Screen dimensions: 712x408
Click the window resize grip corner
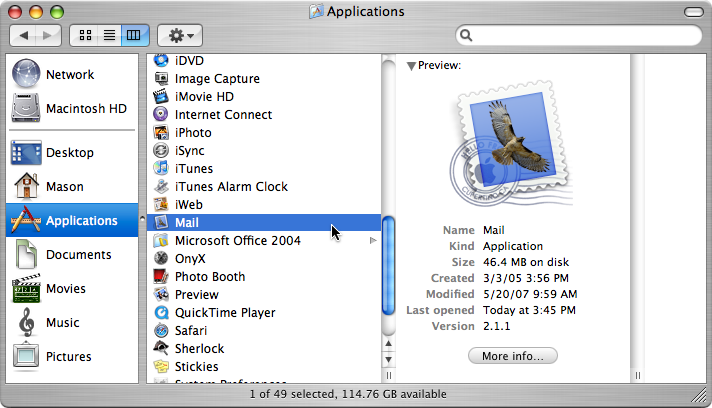[699, 396]
